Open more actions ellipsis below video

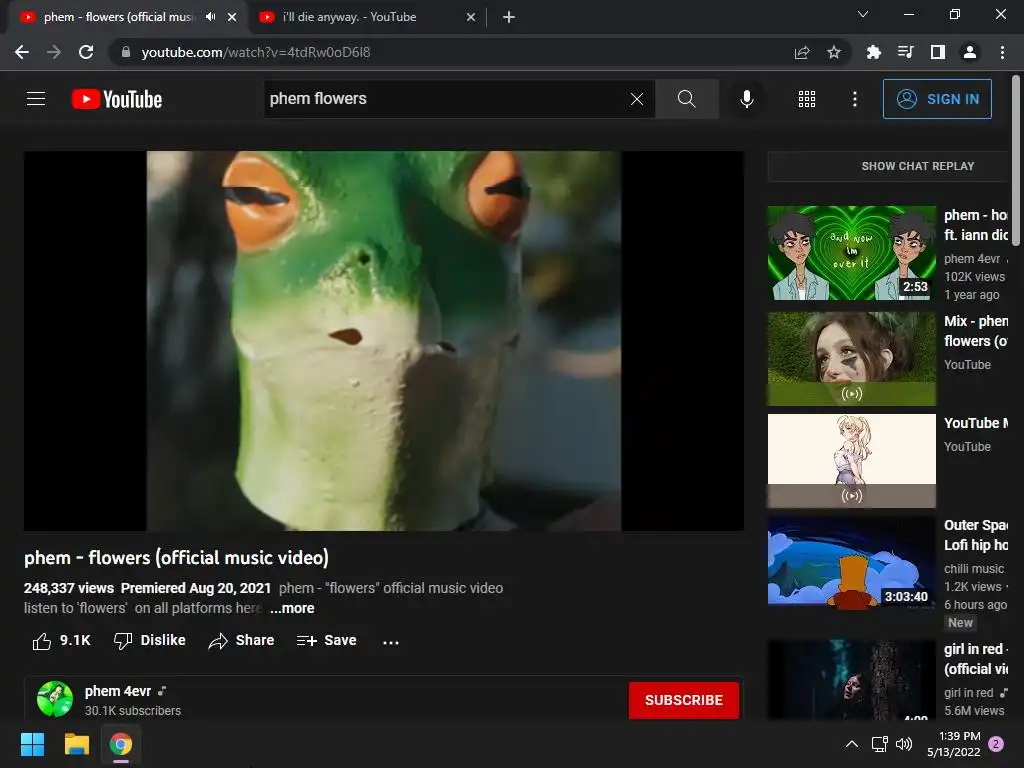click(391, 642)
